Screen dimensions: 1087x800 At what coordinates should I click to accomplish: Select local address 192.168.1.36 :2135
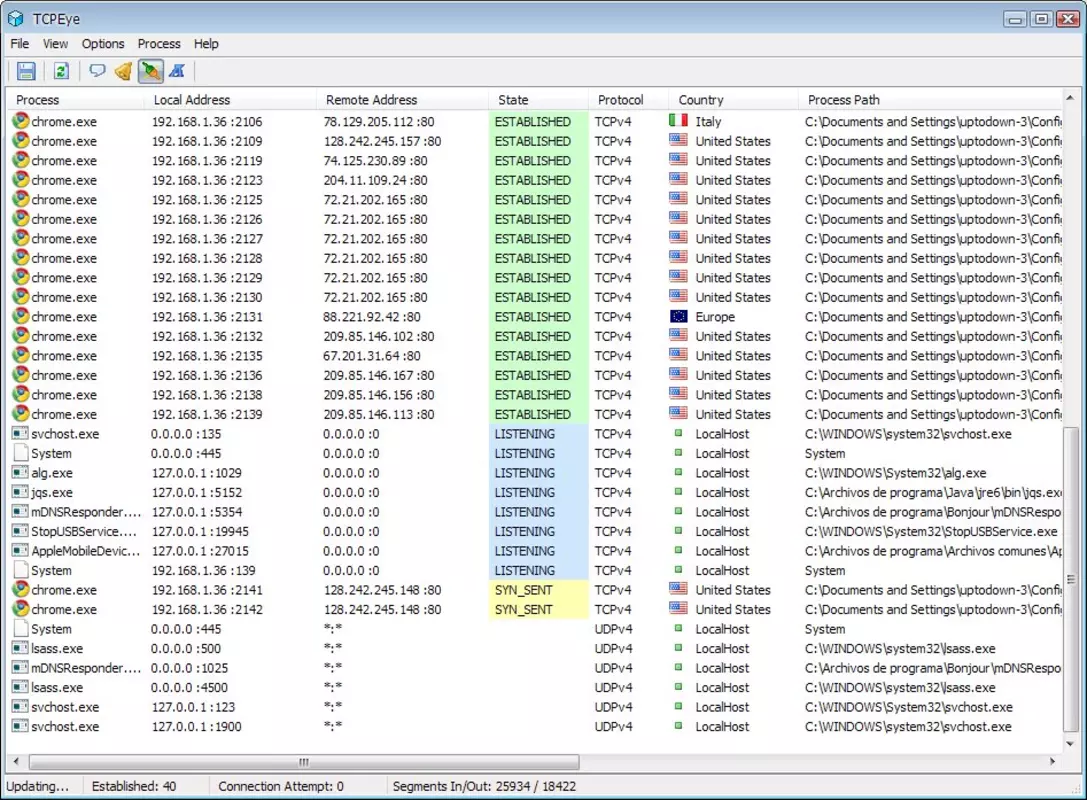point(207,356)
